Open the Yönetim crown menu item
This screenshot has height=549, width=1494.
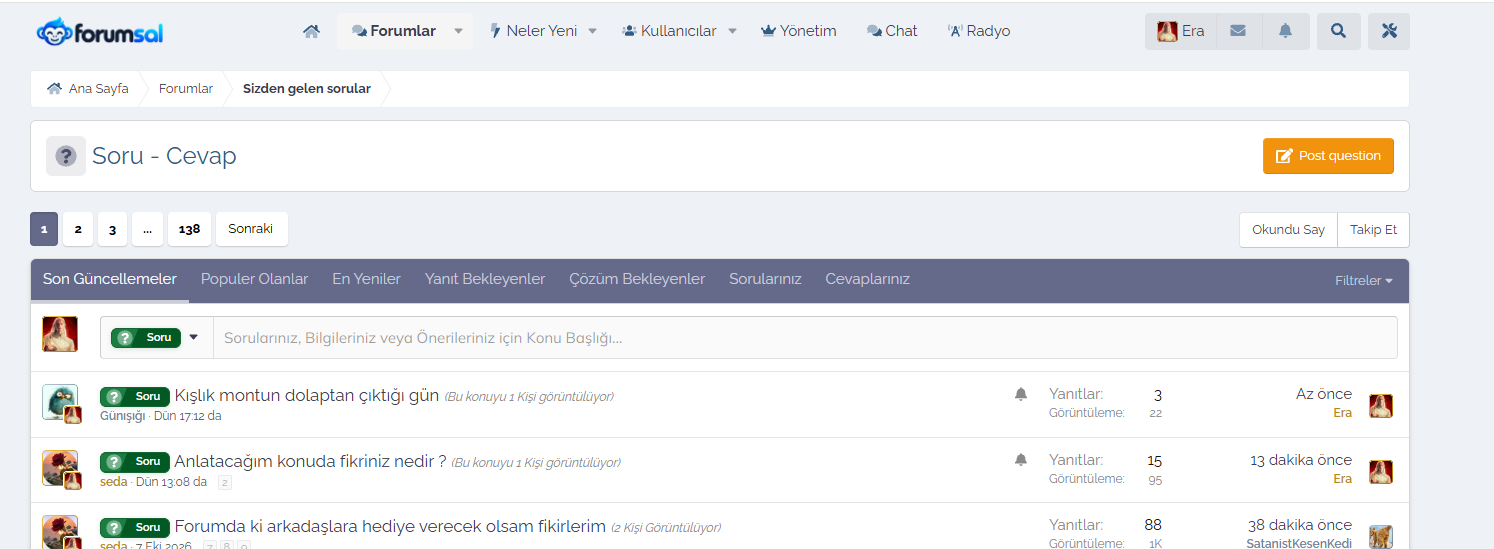(x=798, y=31)
